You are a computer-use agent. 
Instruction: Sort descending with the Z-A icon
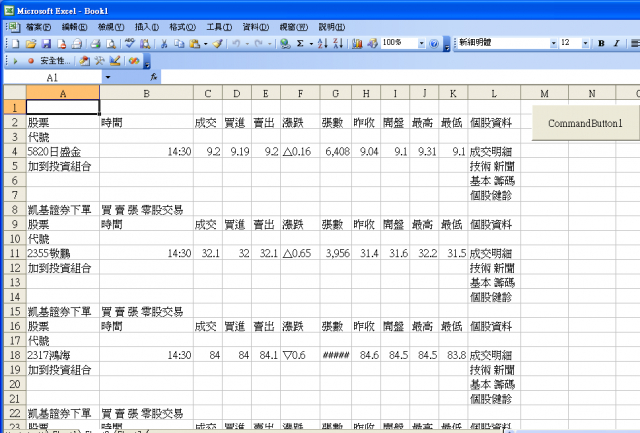[x=338, y=43]
